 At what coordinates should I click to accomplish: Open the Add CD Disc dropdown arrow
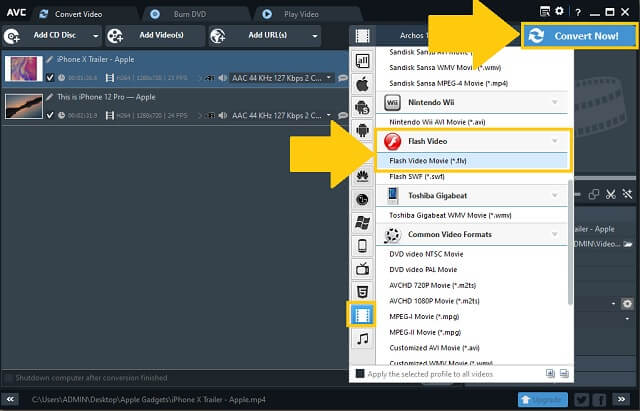coord(95,36)
